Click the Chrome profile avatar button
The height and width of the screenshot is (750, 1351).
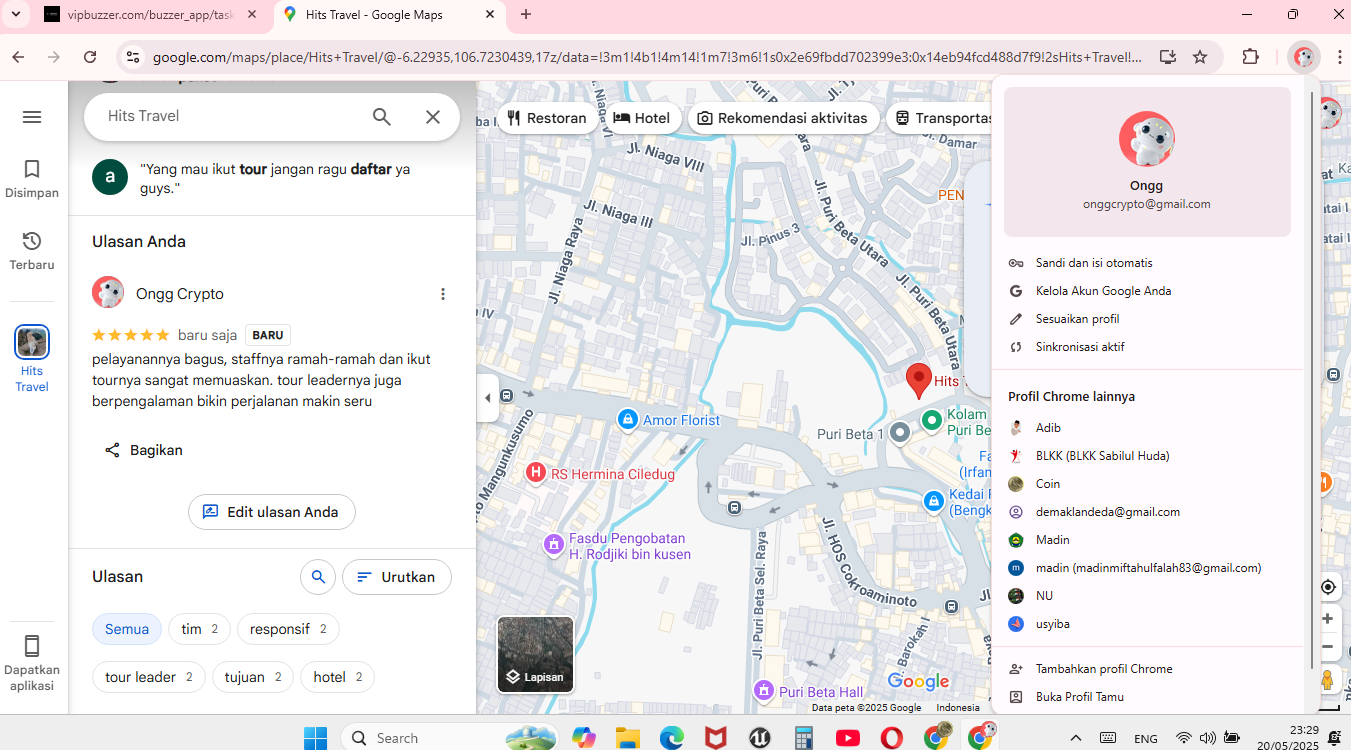pyautogui.click(x=1303, y=57)
